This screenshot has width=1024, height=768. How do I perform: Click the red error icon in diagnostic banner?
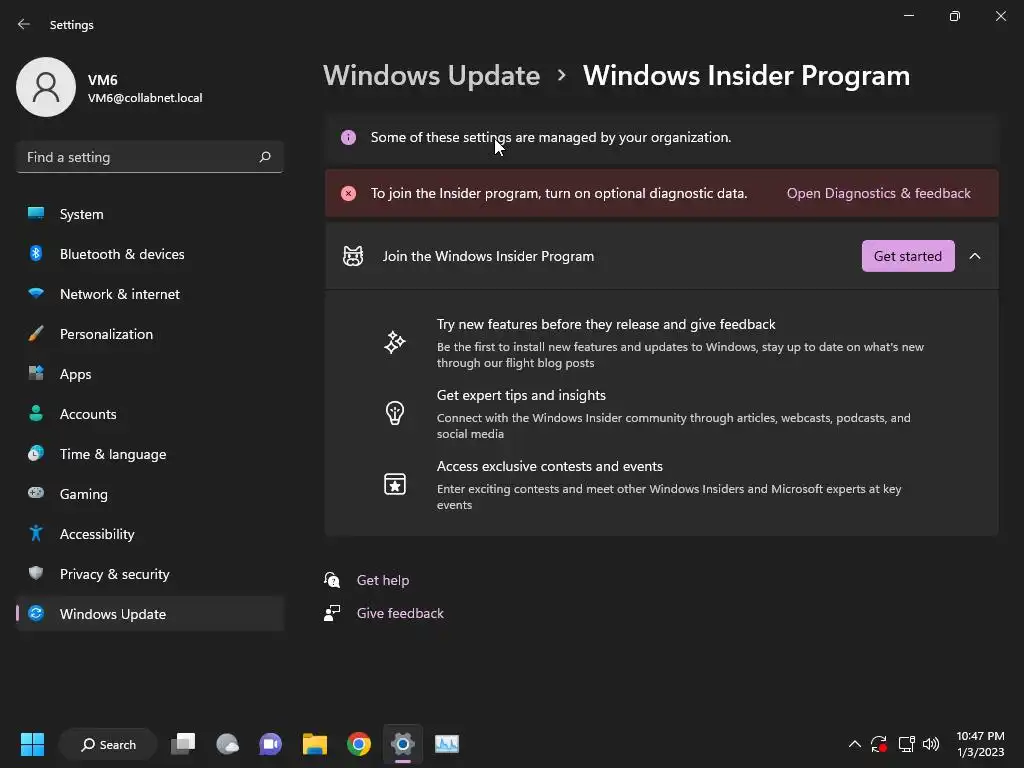349,193
